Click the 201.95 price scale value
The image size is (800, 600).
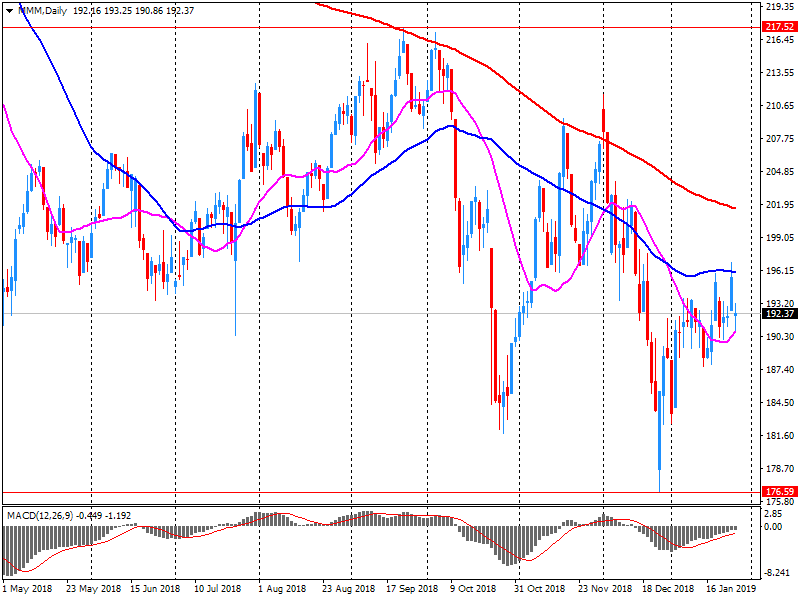coord(780,205)
